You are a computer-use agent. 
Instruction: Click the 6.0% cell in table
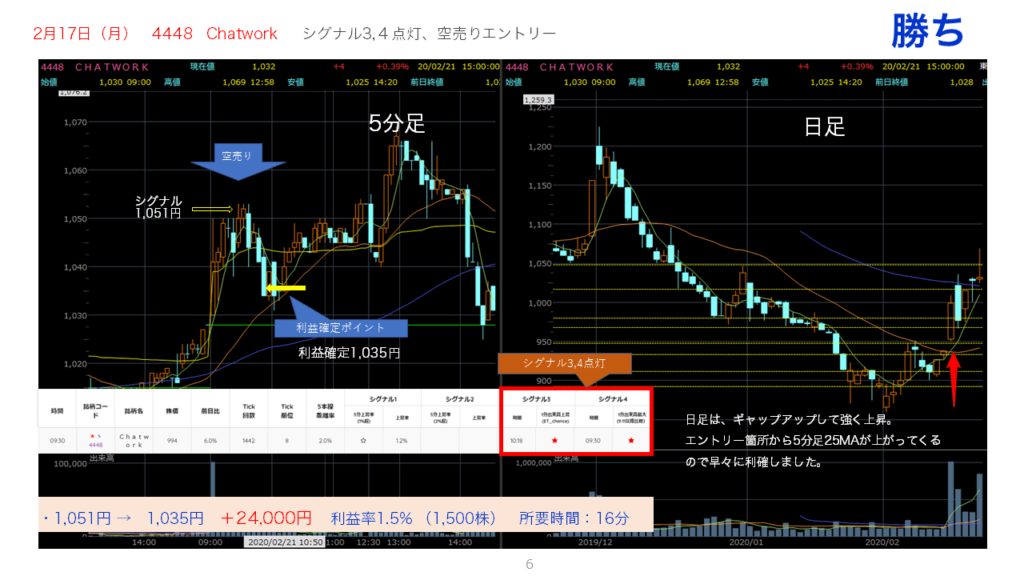point(210,441)
